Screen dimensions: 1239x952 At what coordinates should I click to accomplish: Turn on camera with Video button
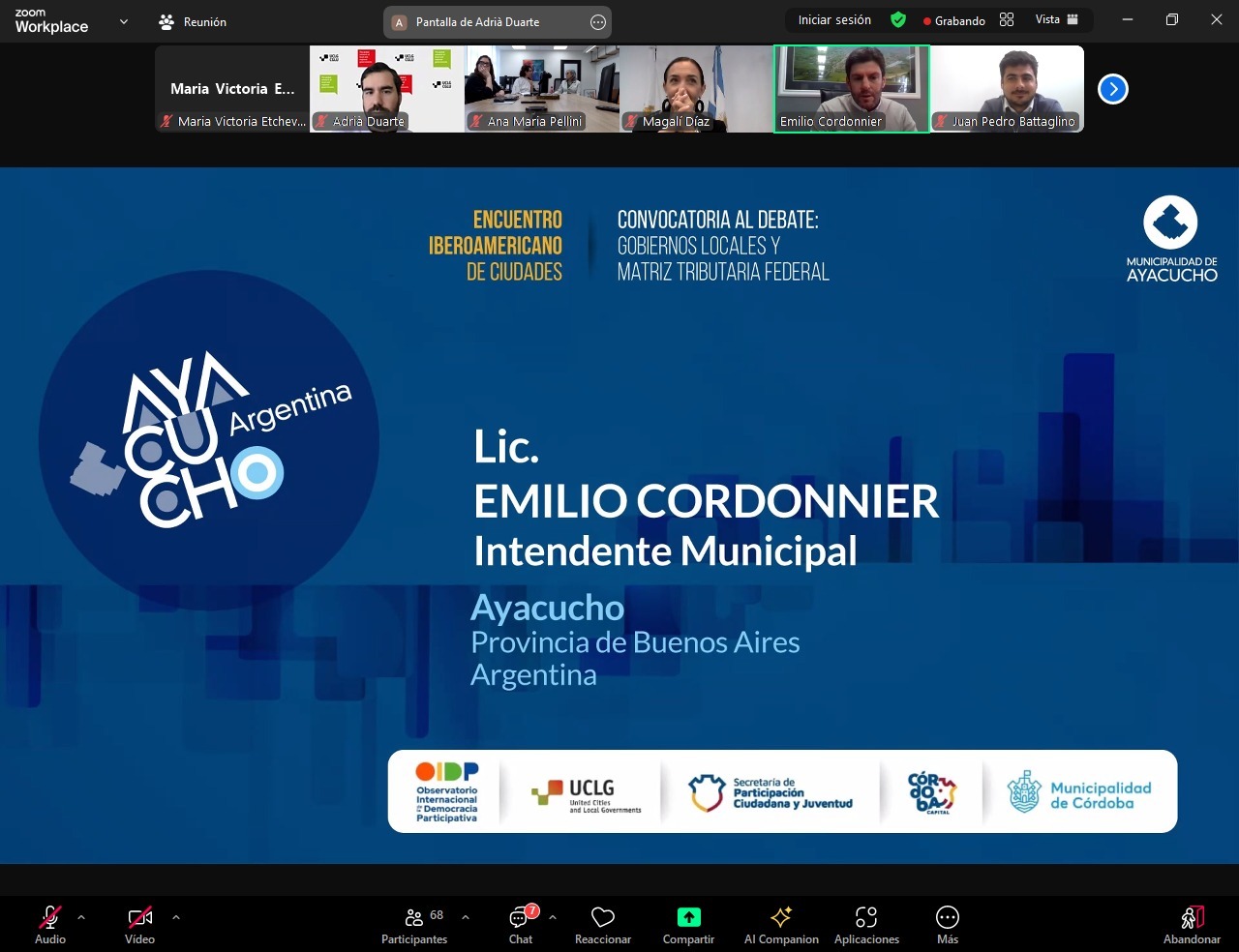click(139, 925)
